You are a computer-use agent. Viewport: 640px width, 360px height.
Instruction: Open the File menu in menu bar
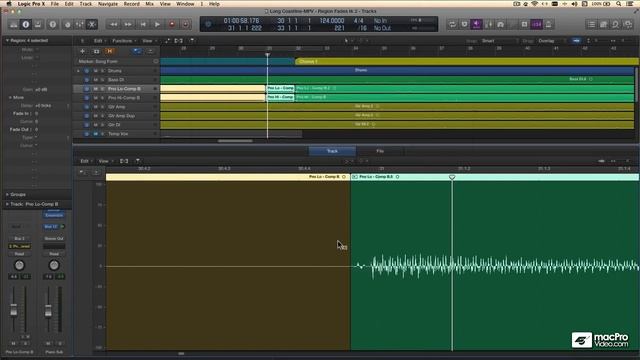54,4
